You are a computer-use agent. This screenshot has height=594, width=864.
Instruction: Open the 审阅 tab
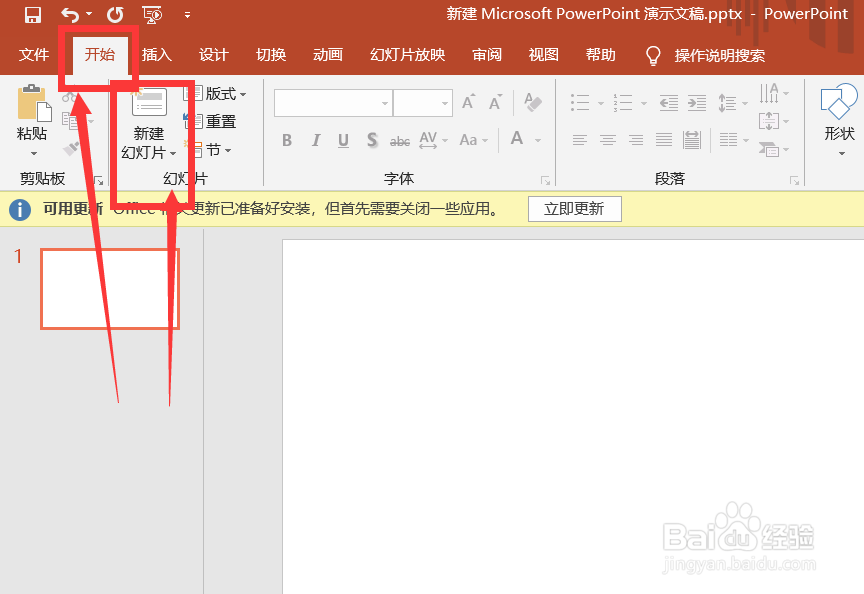pyautogui.click(x=487, y=55)
